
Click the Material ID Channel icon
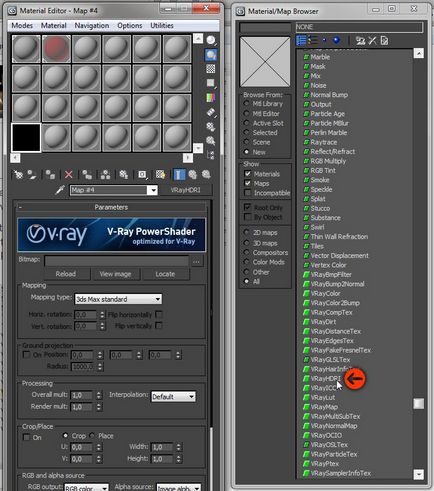[x=142, y=174]
